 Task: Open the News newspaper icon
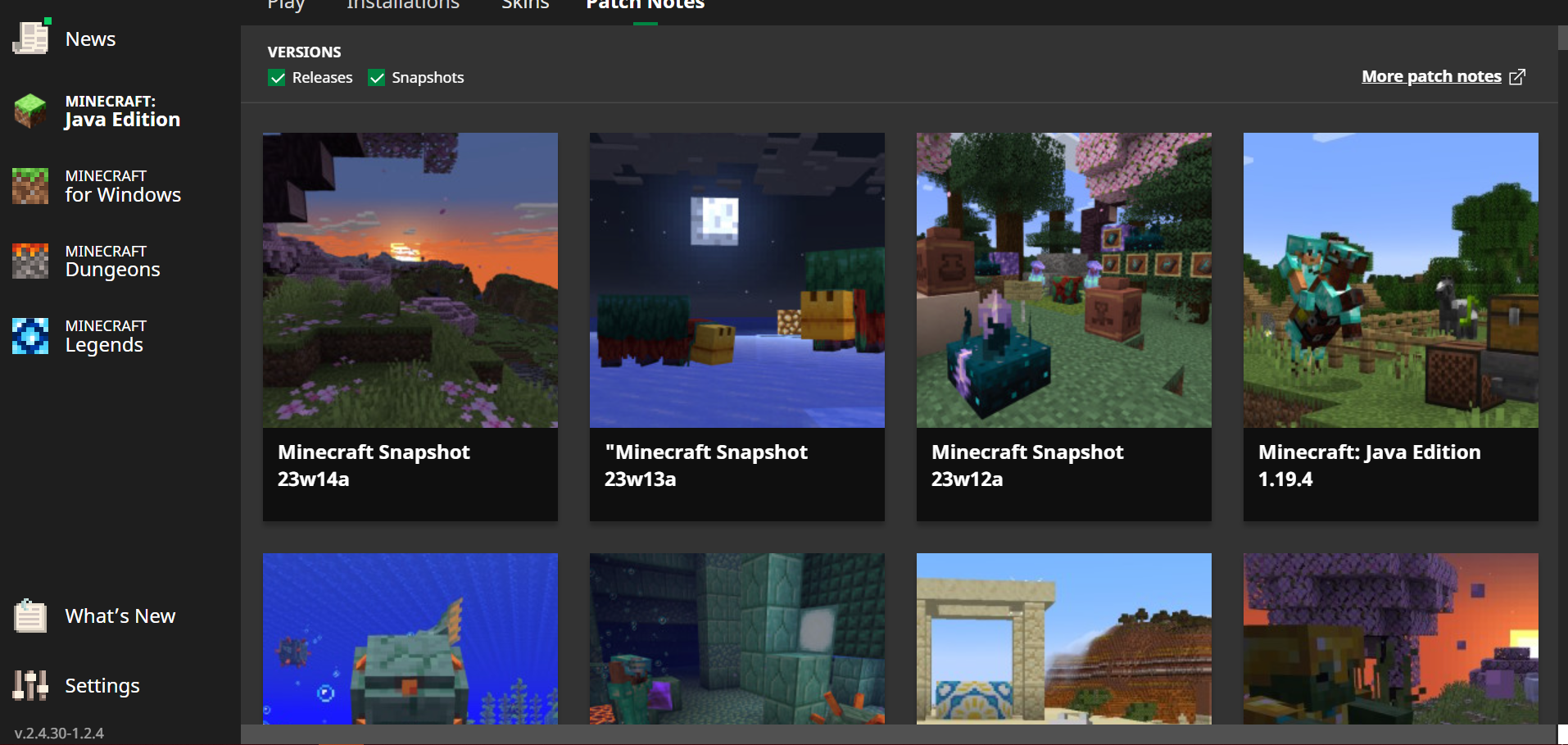point(31,38)
